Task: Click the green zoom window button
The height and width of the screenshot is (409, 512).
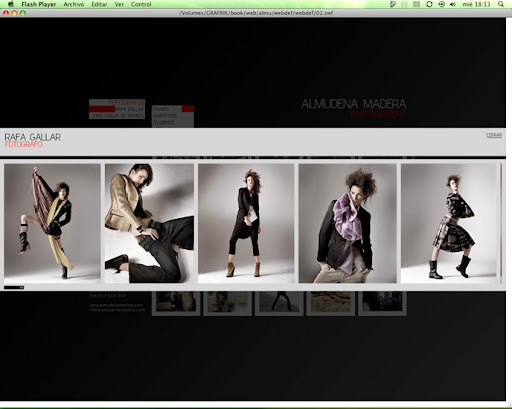Action: [x=23, y=13]
